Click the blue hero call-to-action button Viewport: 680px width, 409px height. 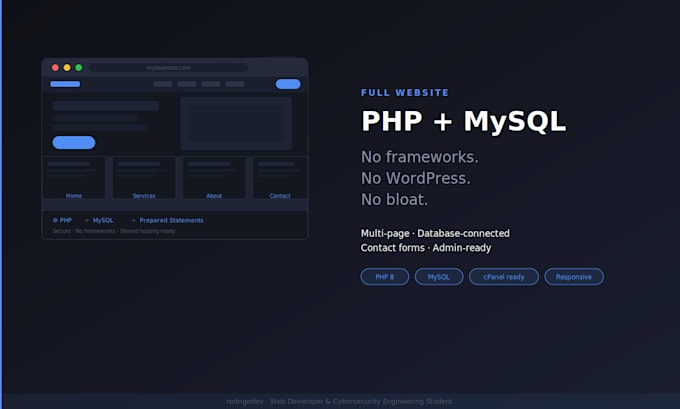pos(74,142)
